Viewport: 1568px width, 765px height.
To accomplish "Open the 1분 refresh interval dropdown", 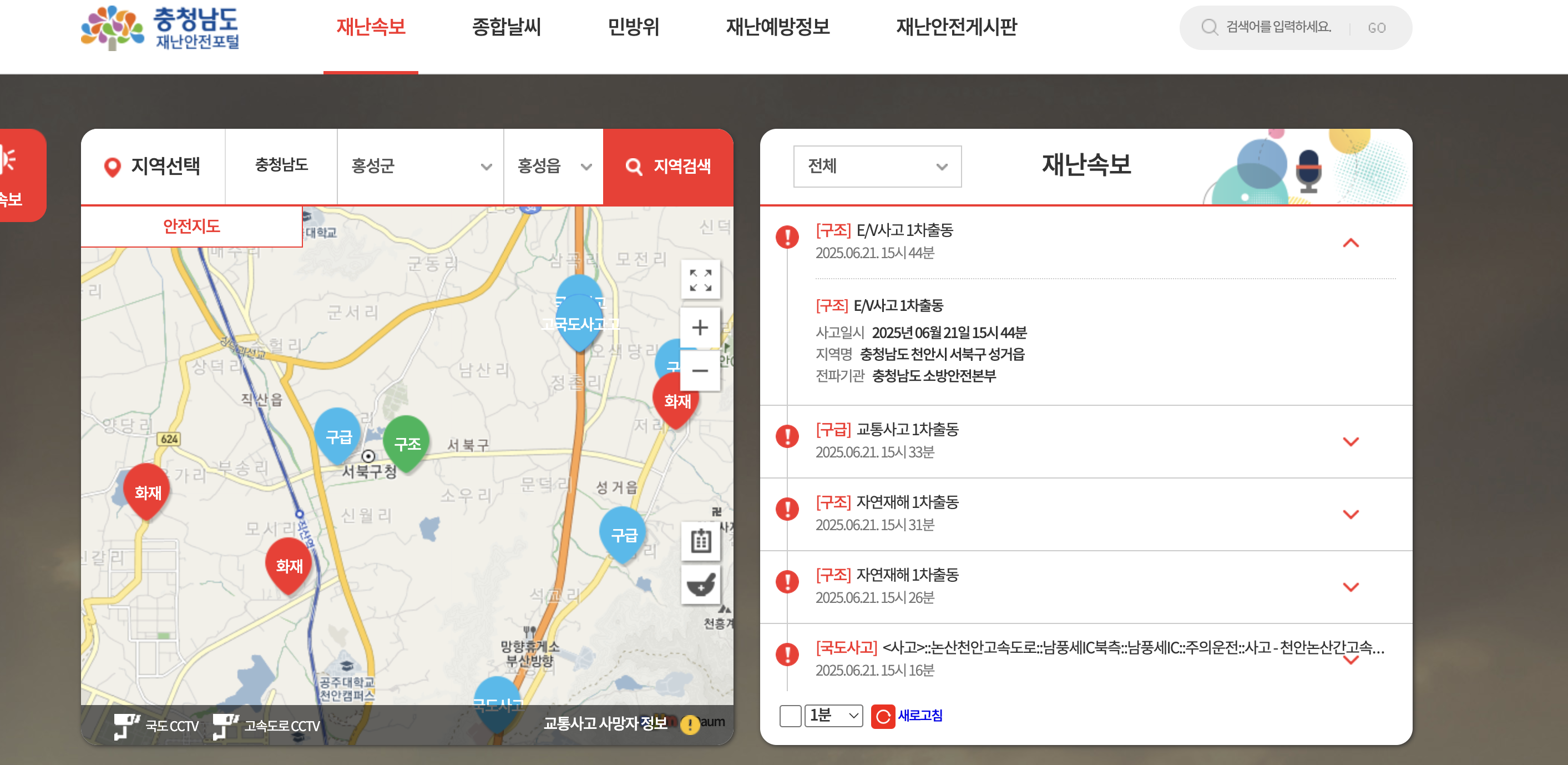I will coord(833,716).
